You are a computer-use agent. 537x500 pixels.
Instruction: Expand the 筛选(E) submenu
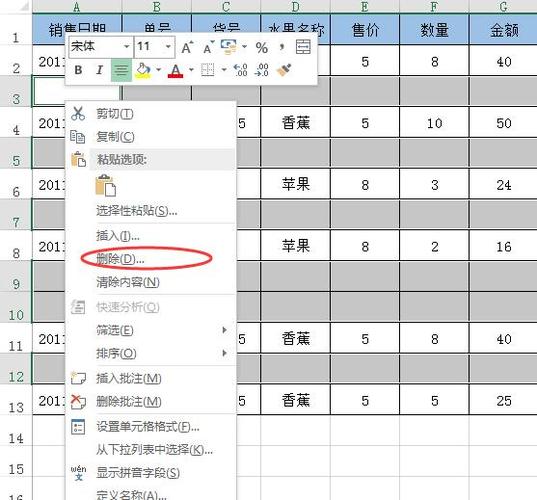151,330
